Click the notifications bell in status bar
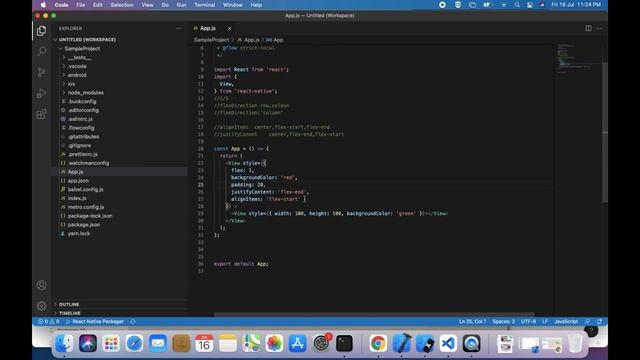Image resolution: width=640 pixels, height=360 pixels. [x=599, y=322]
